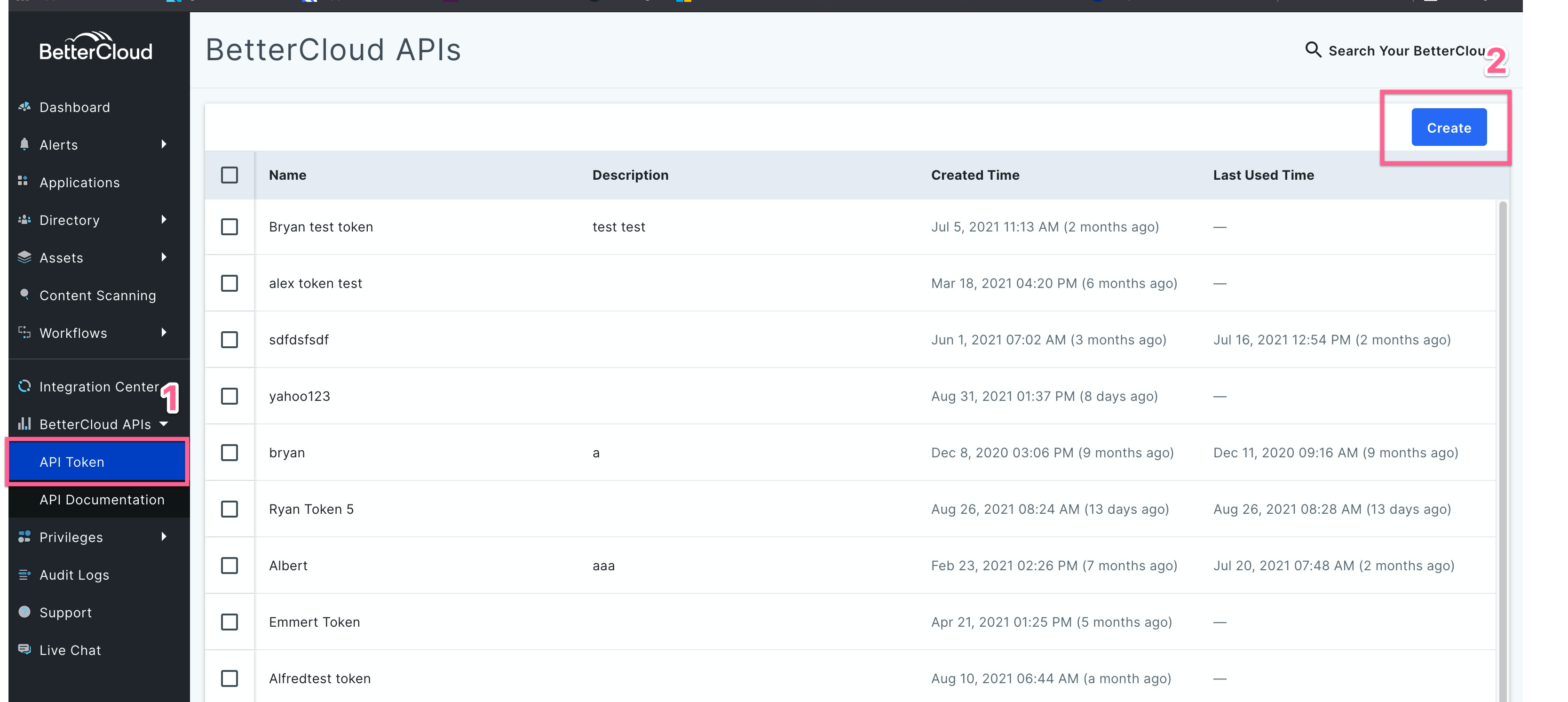Image resolution: width=1568 pixels, height=702 pixels.
Task: Select the Content Scanning icon
Action: (24, 295)
